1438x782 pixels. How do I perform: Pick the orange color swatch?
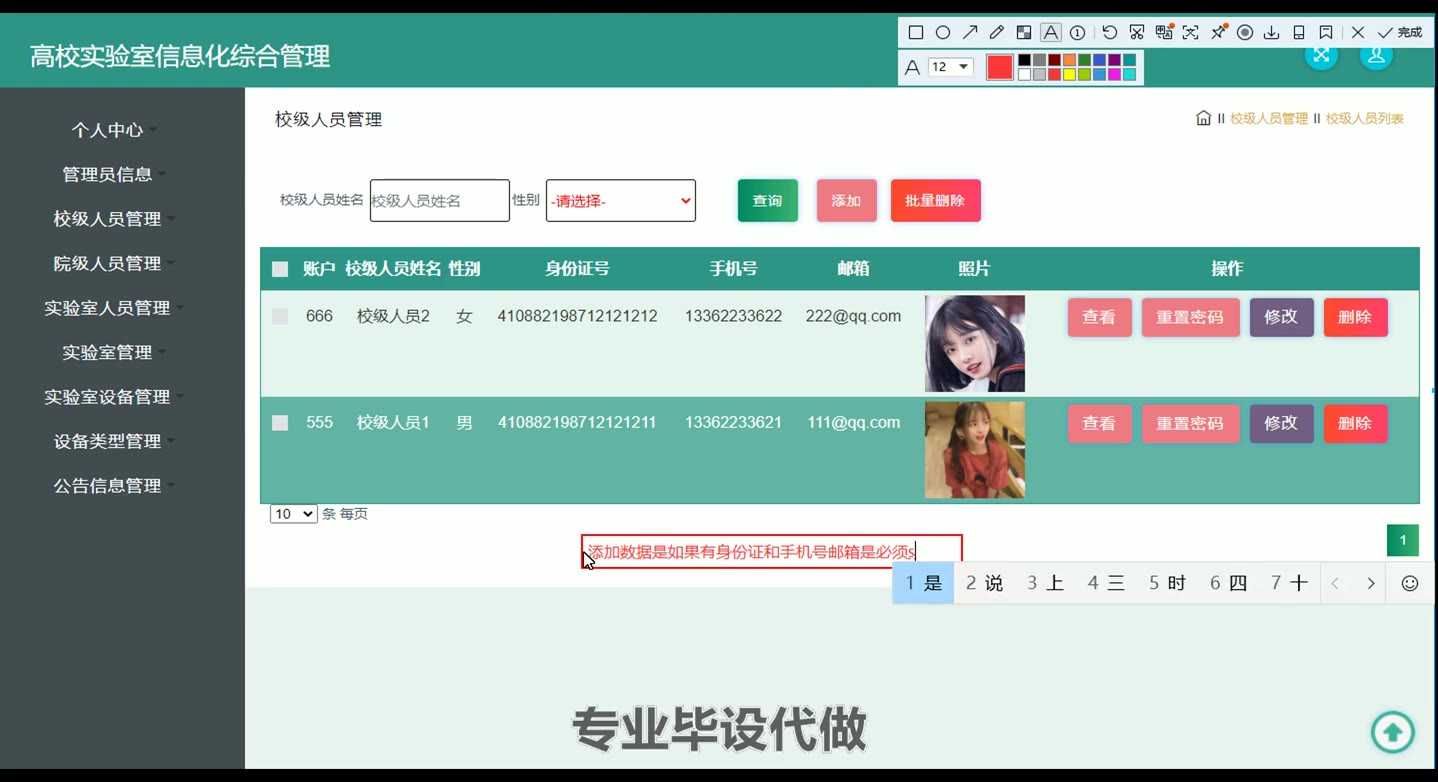(1069, 60)
